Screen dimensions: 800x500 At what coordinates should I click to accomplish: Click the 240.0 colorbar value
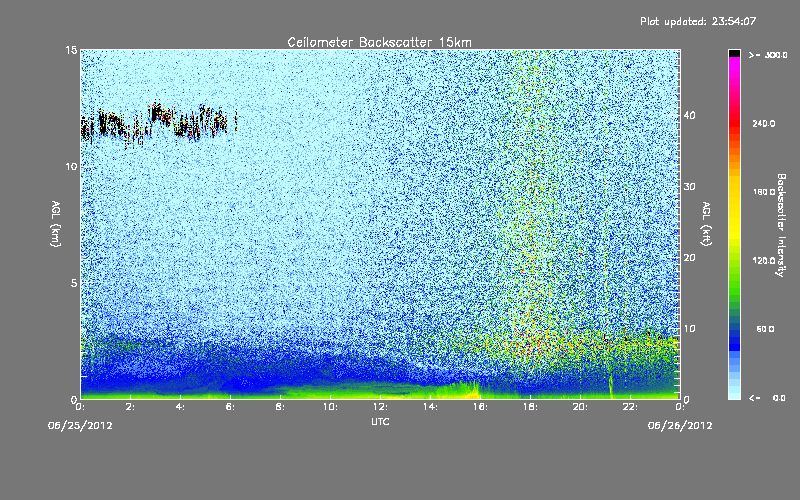click(x=764, y=123)
